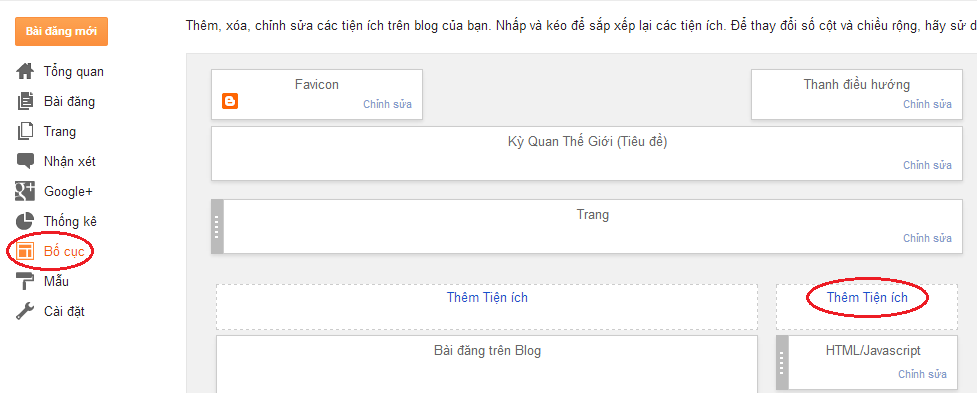977x393 pixels.
Task: Edit the HTML/Javascript widget via Chỉnh sửa
Action: pyautogui.click(x=922, y=374)
